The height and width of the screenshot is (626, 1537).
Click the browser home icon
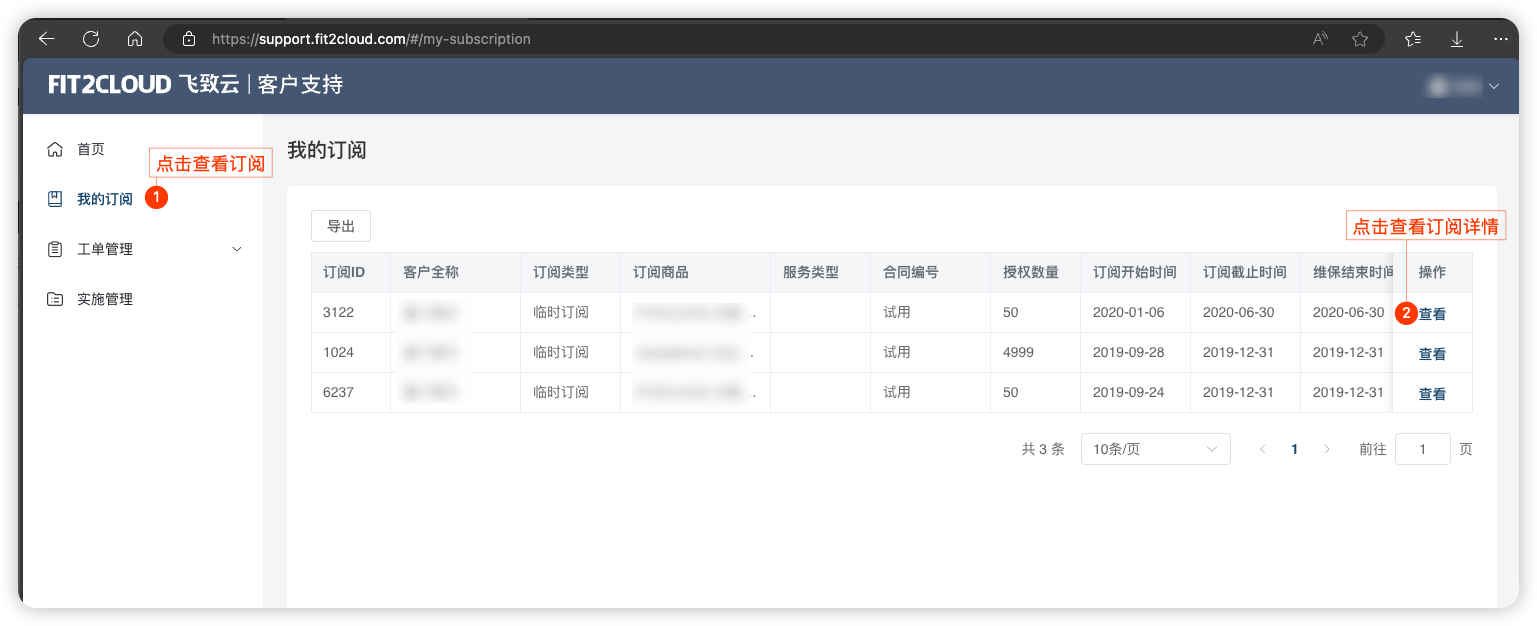coord(135,38)
